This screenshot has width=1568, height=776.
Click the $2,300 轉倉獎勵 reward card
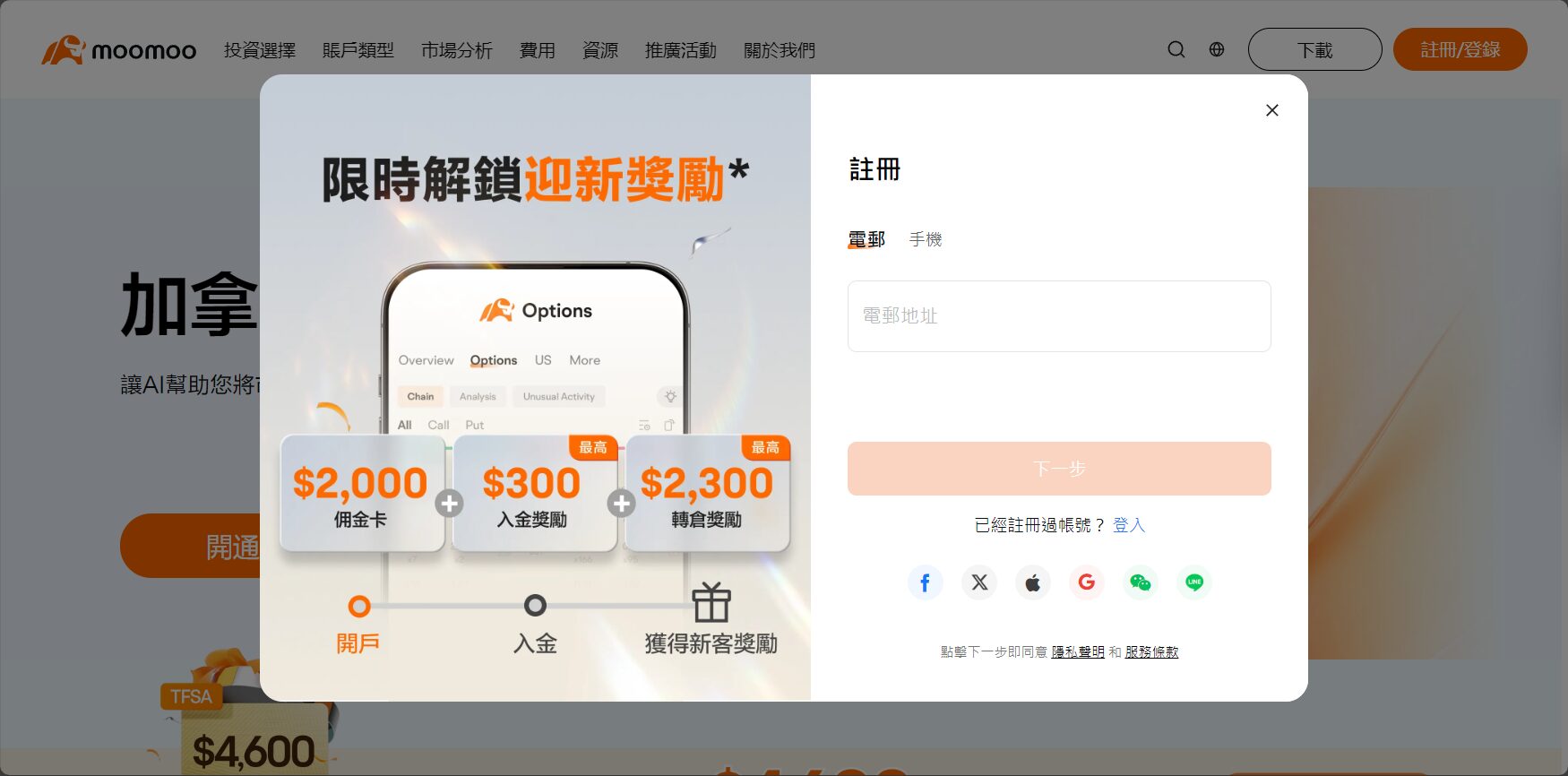pos(708,494)
